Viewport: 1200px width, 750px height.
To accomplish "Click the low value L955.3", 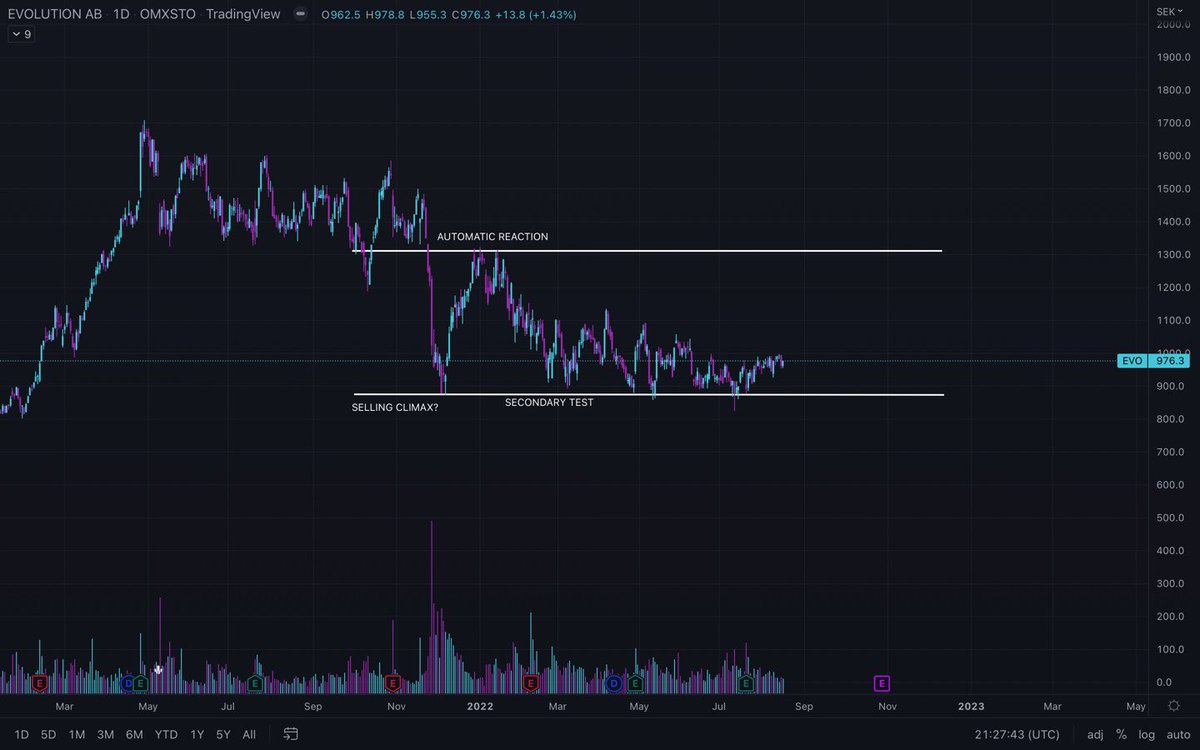I will (x=428, y=15).
